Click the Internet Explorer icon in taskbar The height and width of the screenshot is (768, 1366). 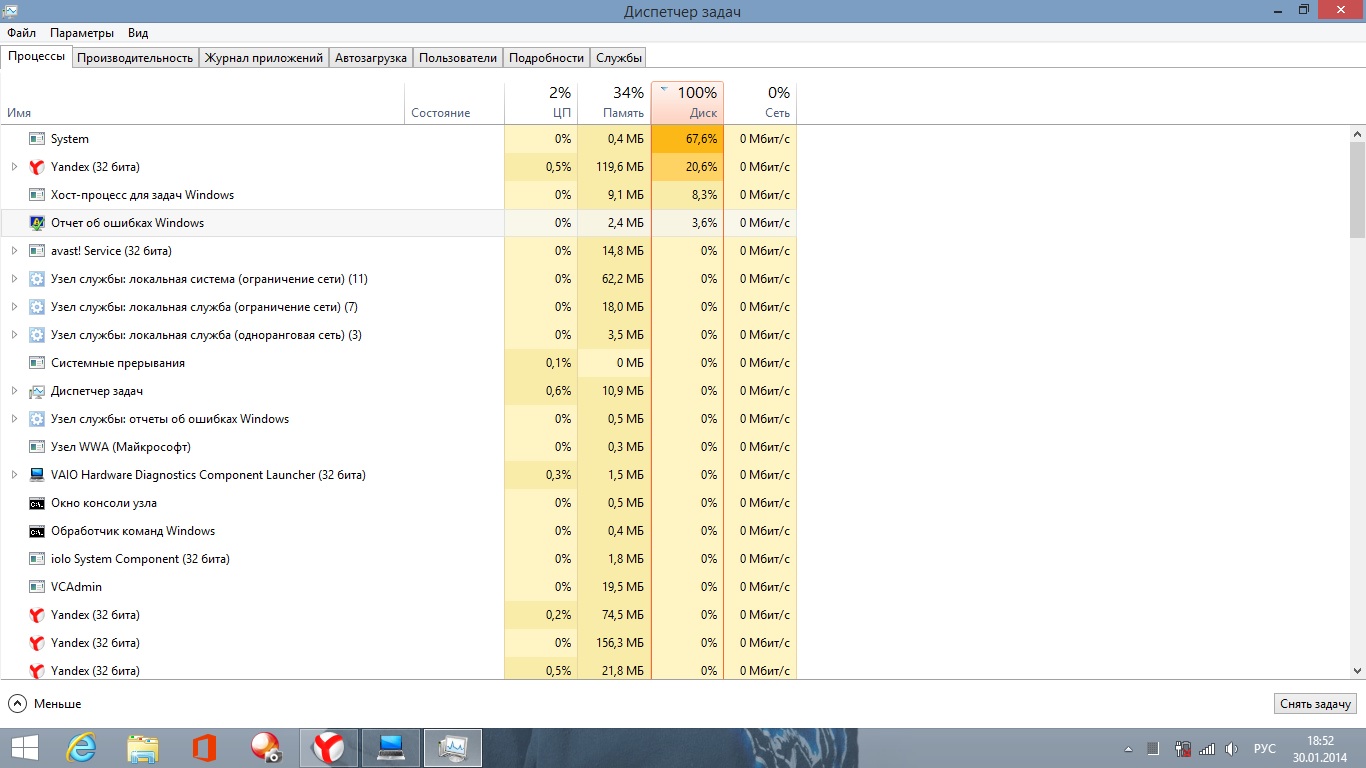[x=81, y=747]
